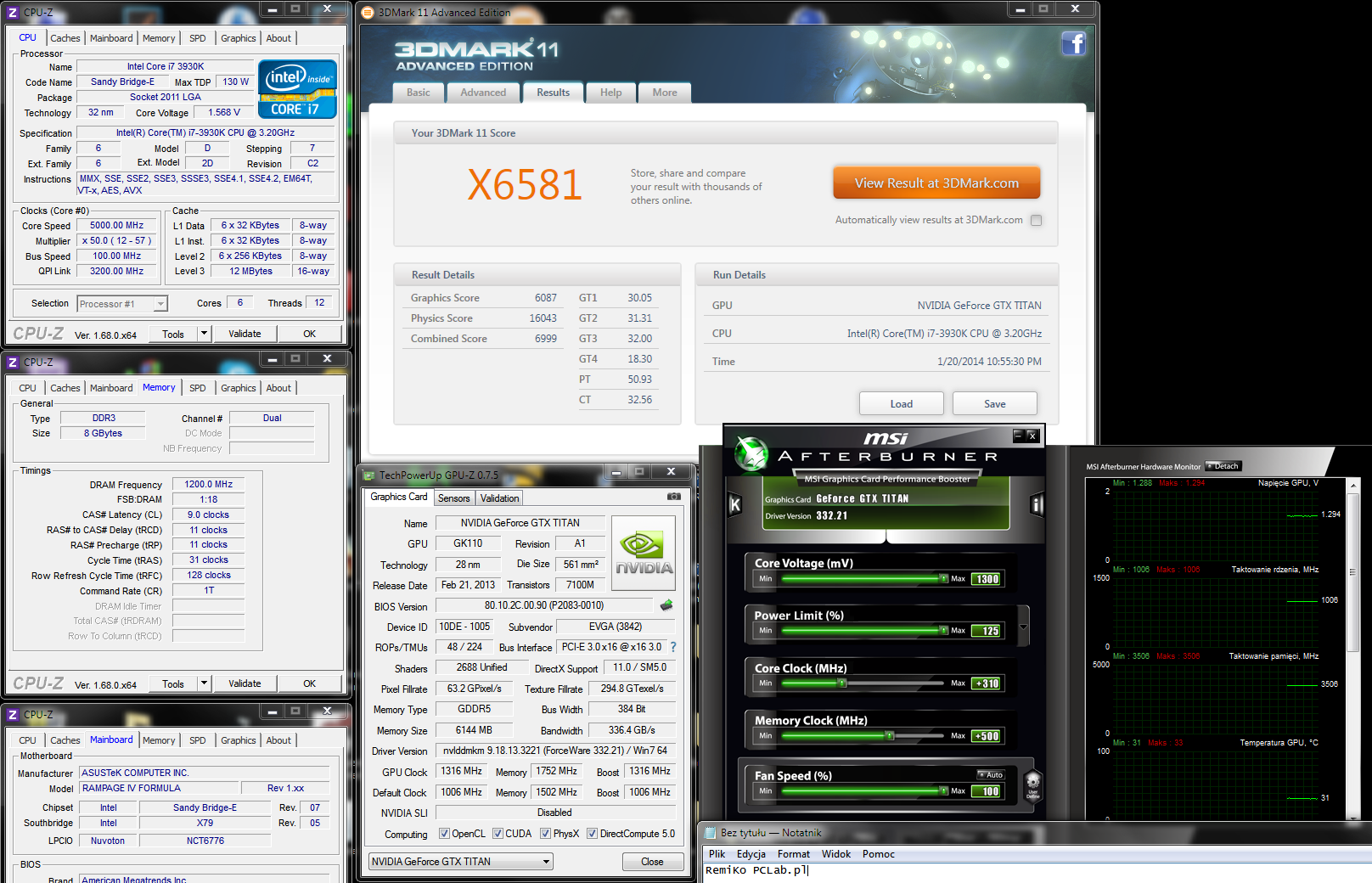The image size is (1372, 883).
Task: Click View Result at 3DMark.com button
Action: pyautogui.click(x=936, y=183)
